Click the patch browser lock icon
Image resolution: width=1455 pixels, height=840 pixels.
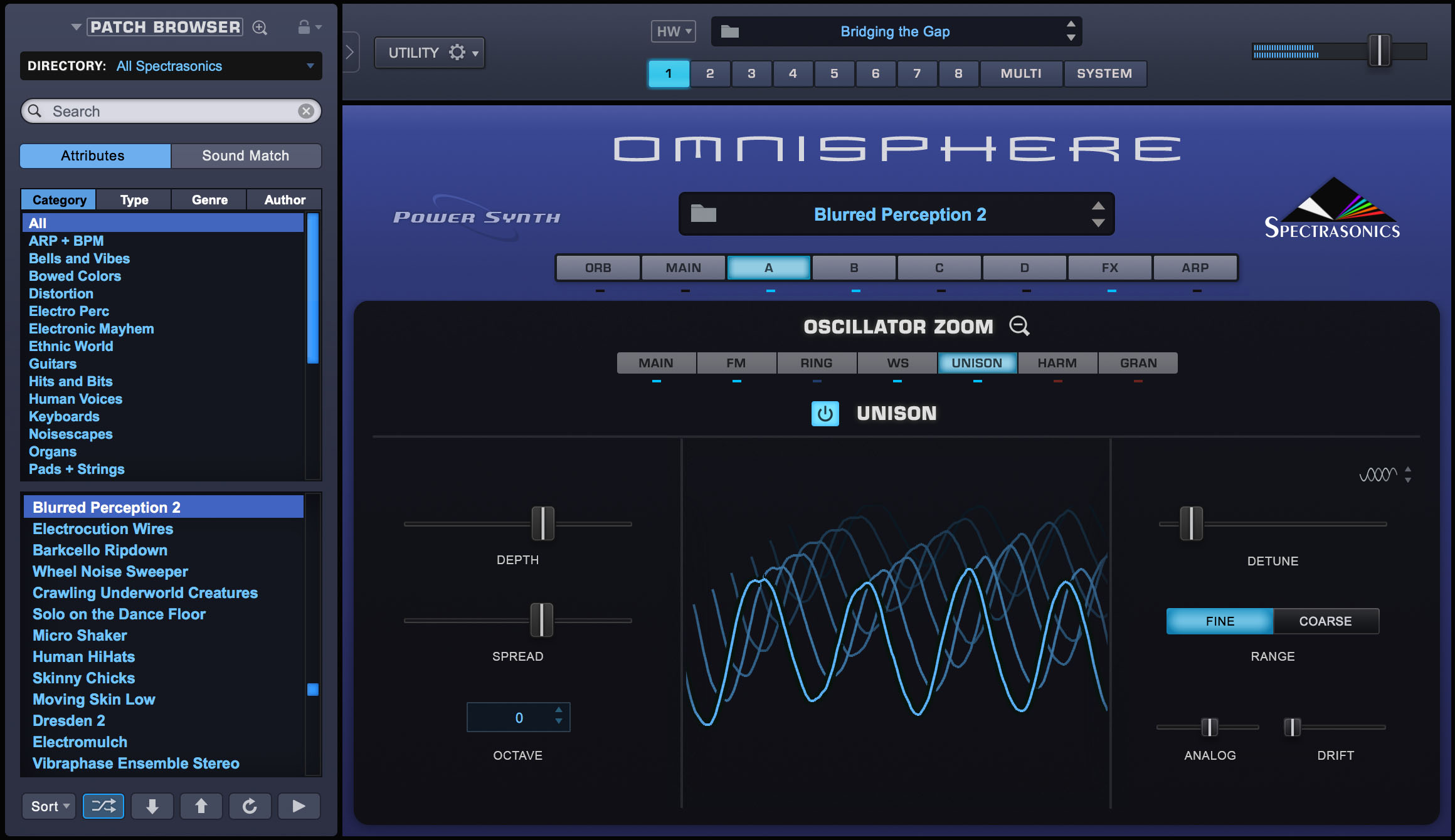(x=304, y=27)
